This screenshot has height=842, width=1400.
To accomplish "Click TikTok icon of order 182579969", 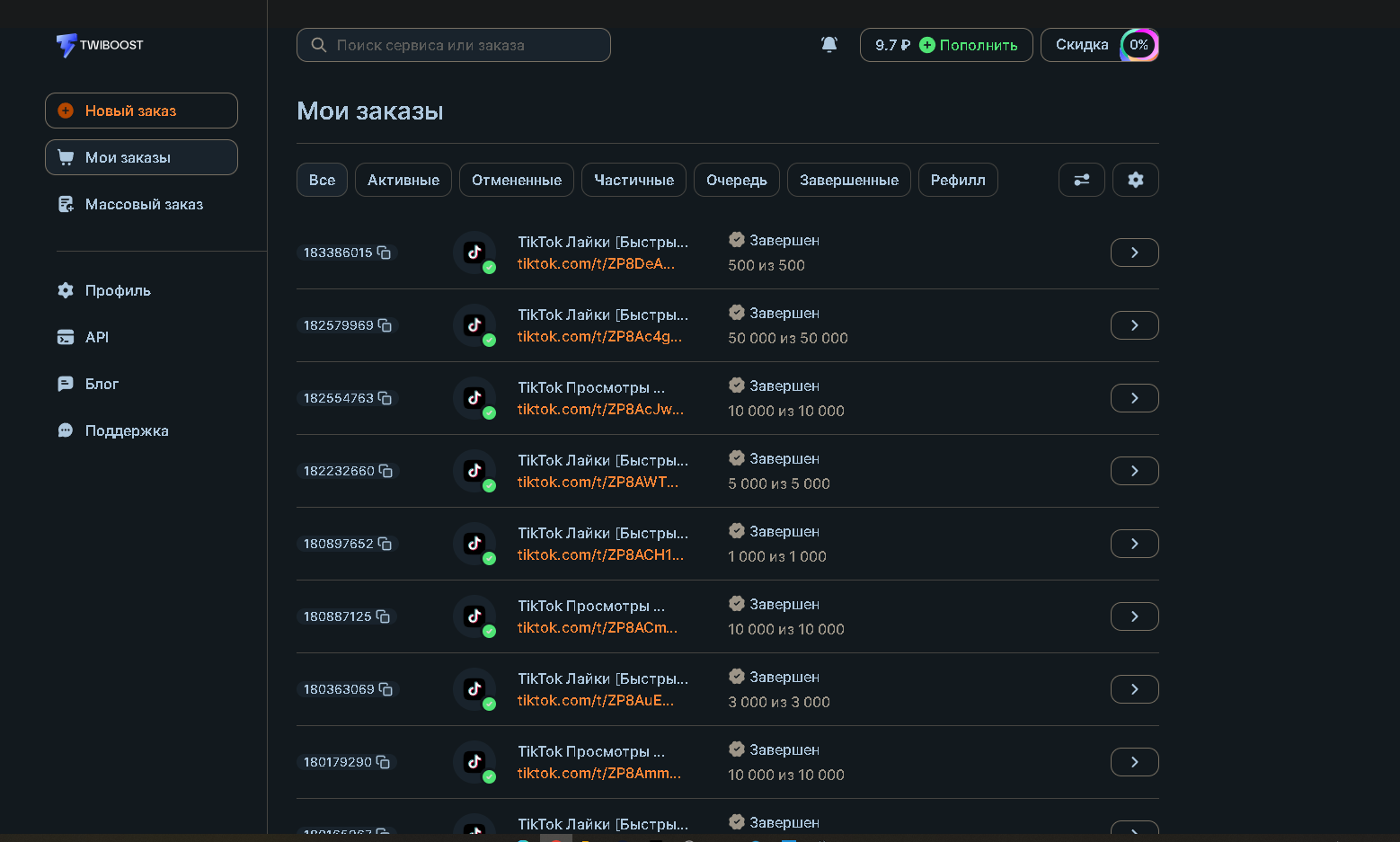I will click(x=474, y=325).
